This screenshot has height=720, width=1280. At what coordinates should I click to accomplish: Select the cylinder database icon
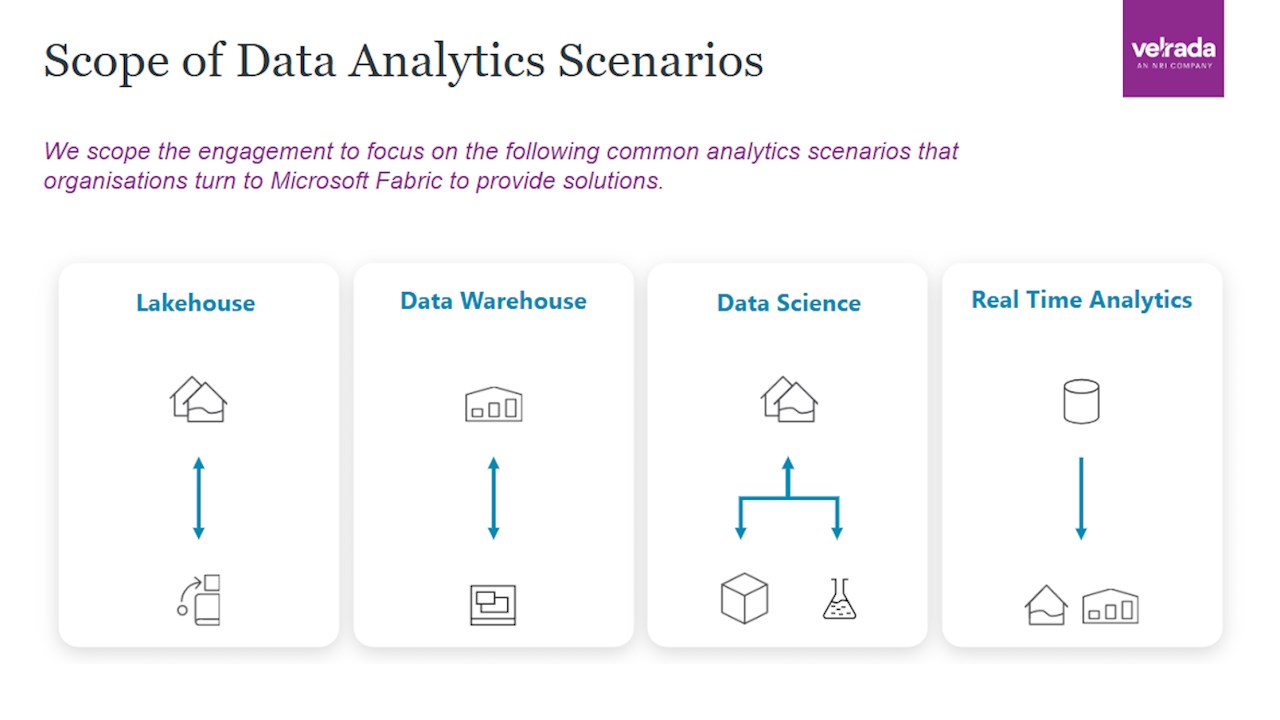click(x=1081, y=402)
